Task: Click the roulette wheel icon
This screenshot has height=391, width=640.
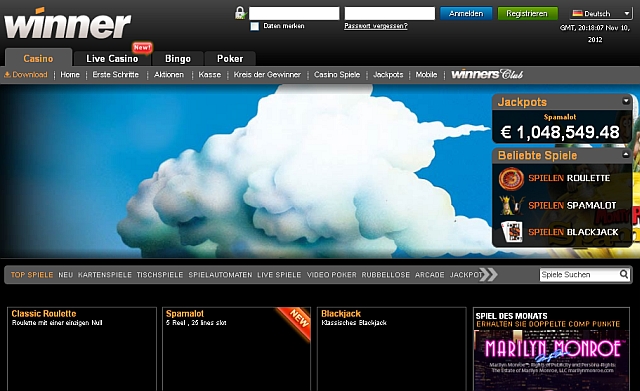Action: click(511, 179)
